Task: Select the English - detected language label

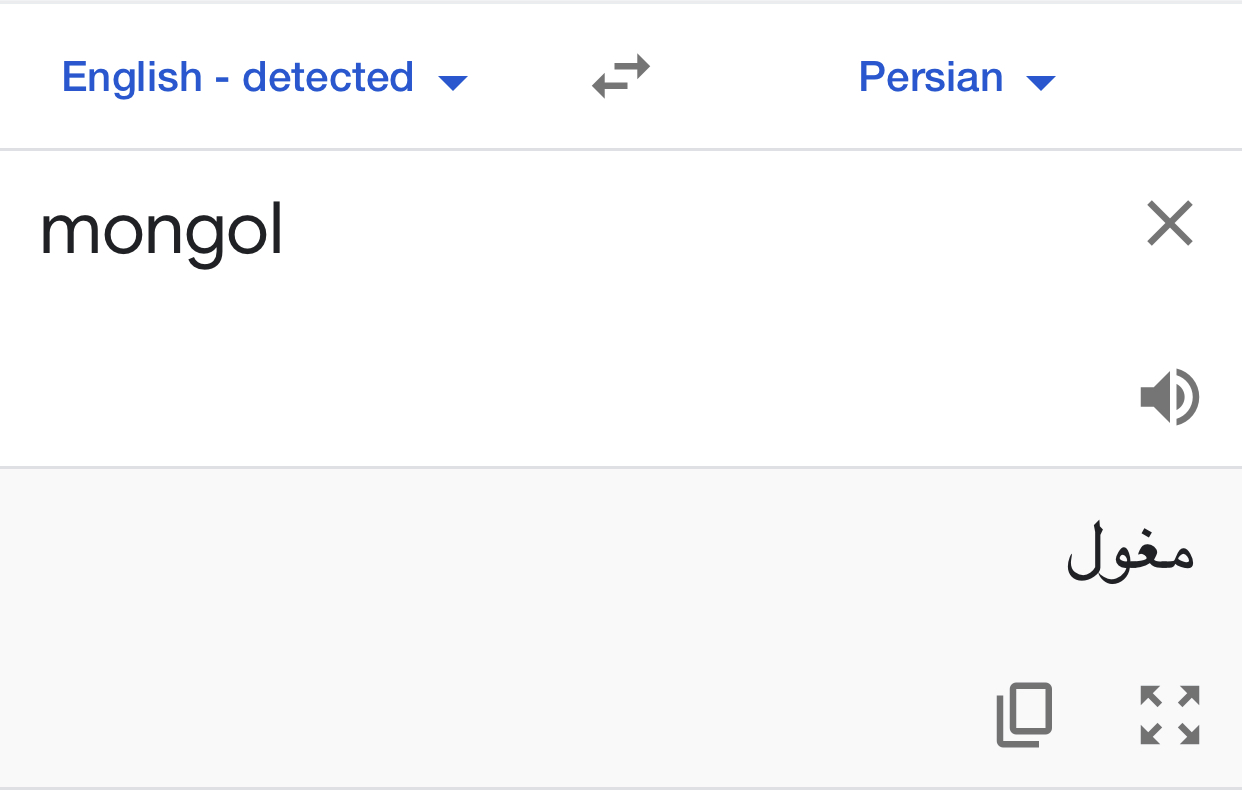Action: pos(237,77)
